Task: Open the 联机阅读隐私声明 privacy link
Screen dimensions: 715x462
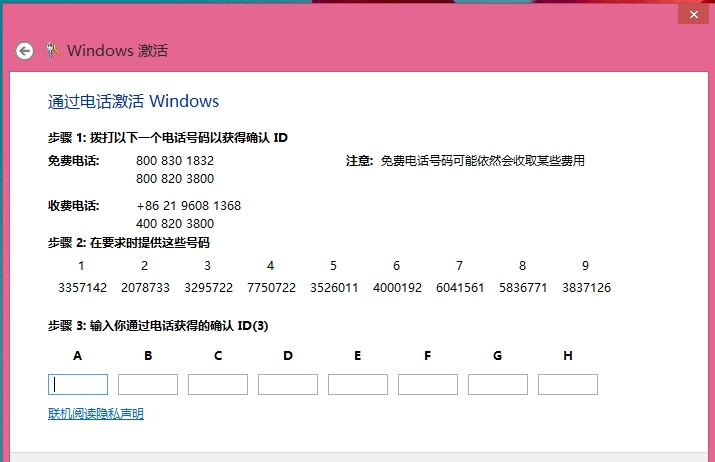Action: click(96, 414)
